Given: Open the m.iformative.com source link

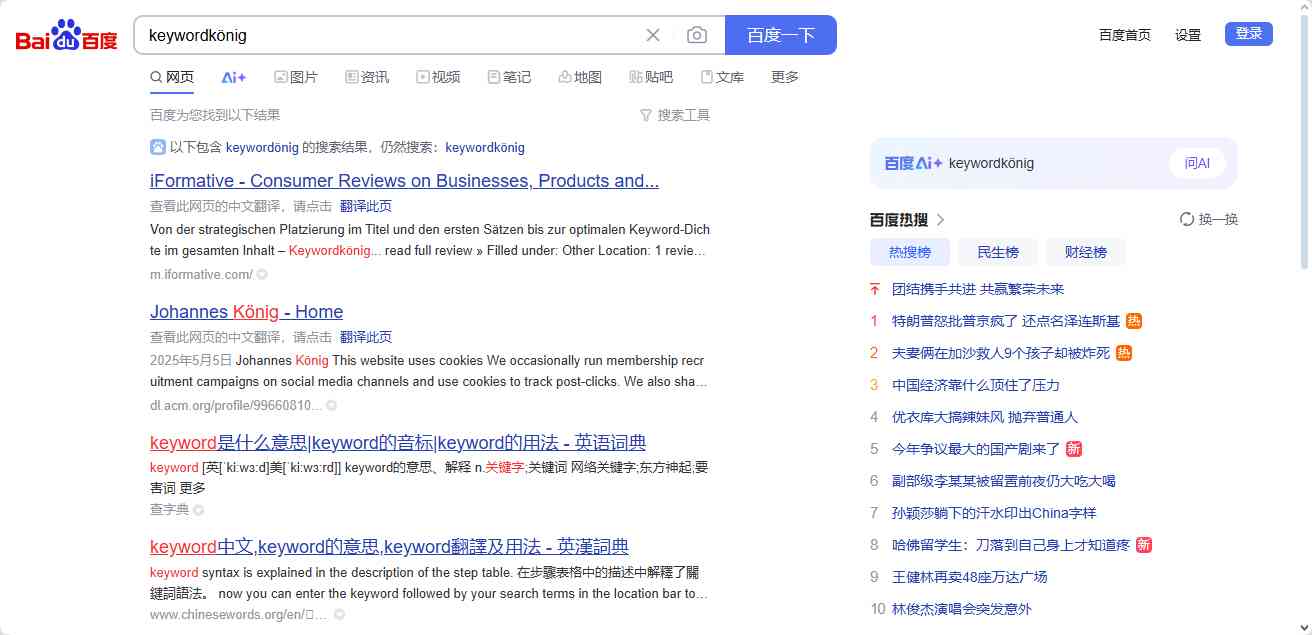Looking at the screenshot, I should click(201, 274).
